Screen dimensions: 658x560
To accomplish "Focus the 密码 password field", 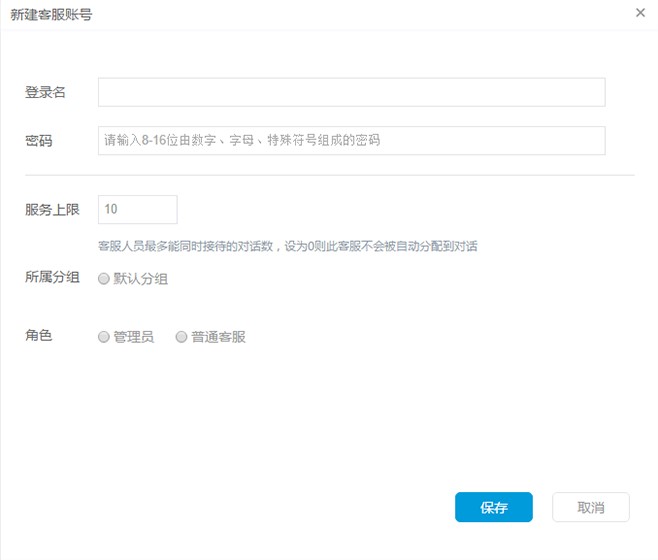I will (x=351, y=141).
